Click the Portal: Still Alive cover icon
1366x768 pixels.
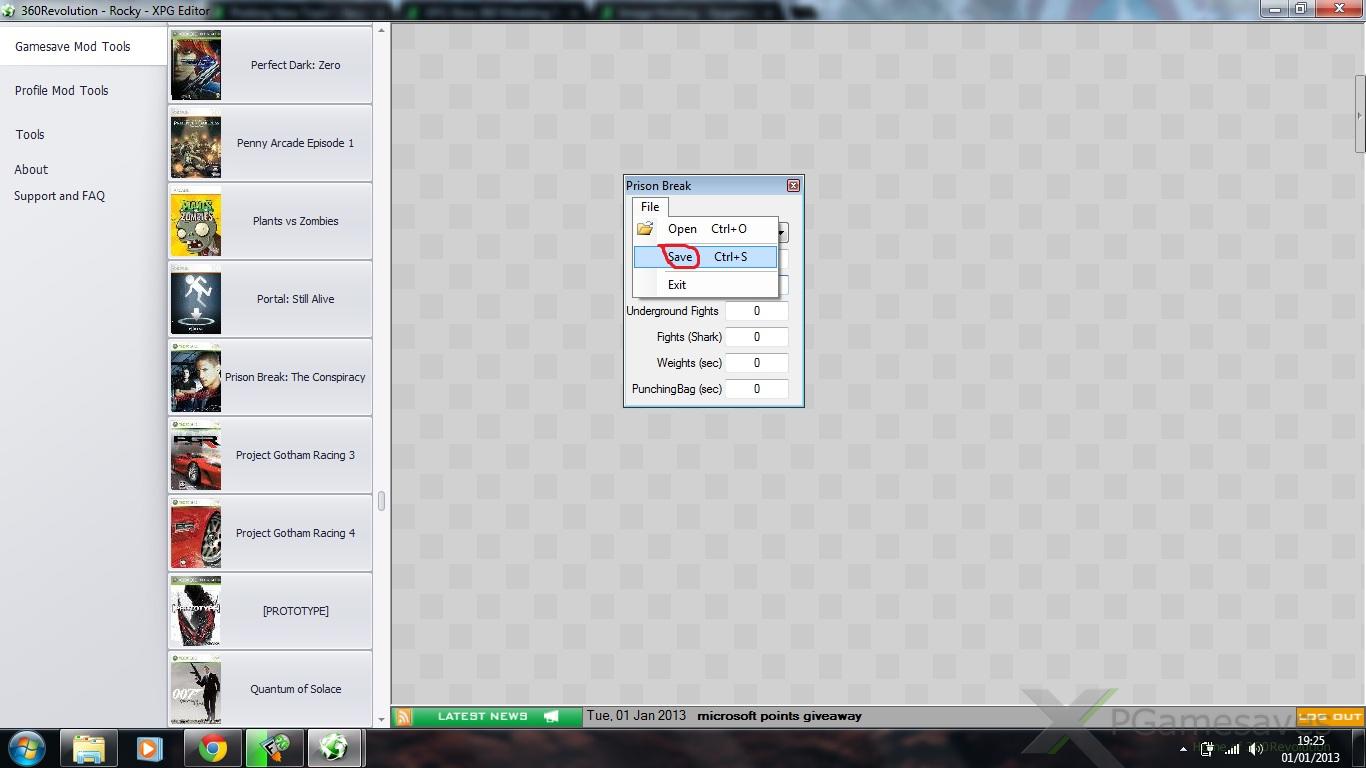[x=196, y=299]
